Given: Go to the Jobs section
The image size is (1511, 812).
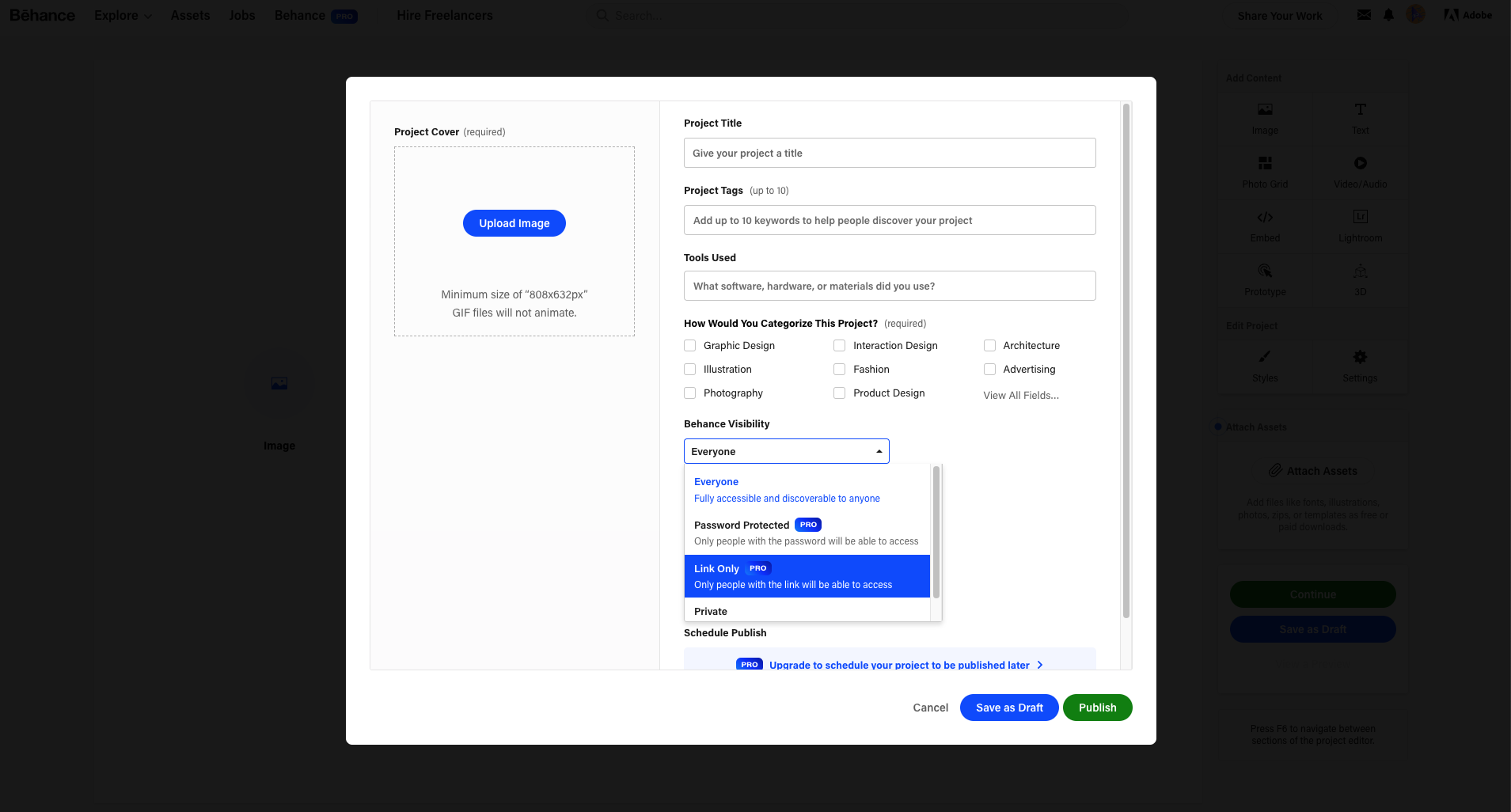Looking at the screenshot, I should (x=242, y=15).
